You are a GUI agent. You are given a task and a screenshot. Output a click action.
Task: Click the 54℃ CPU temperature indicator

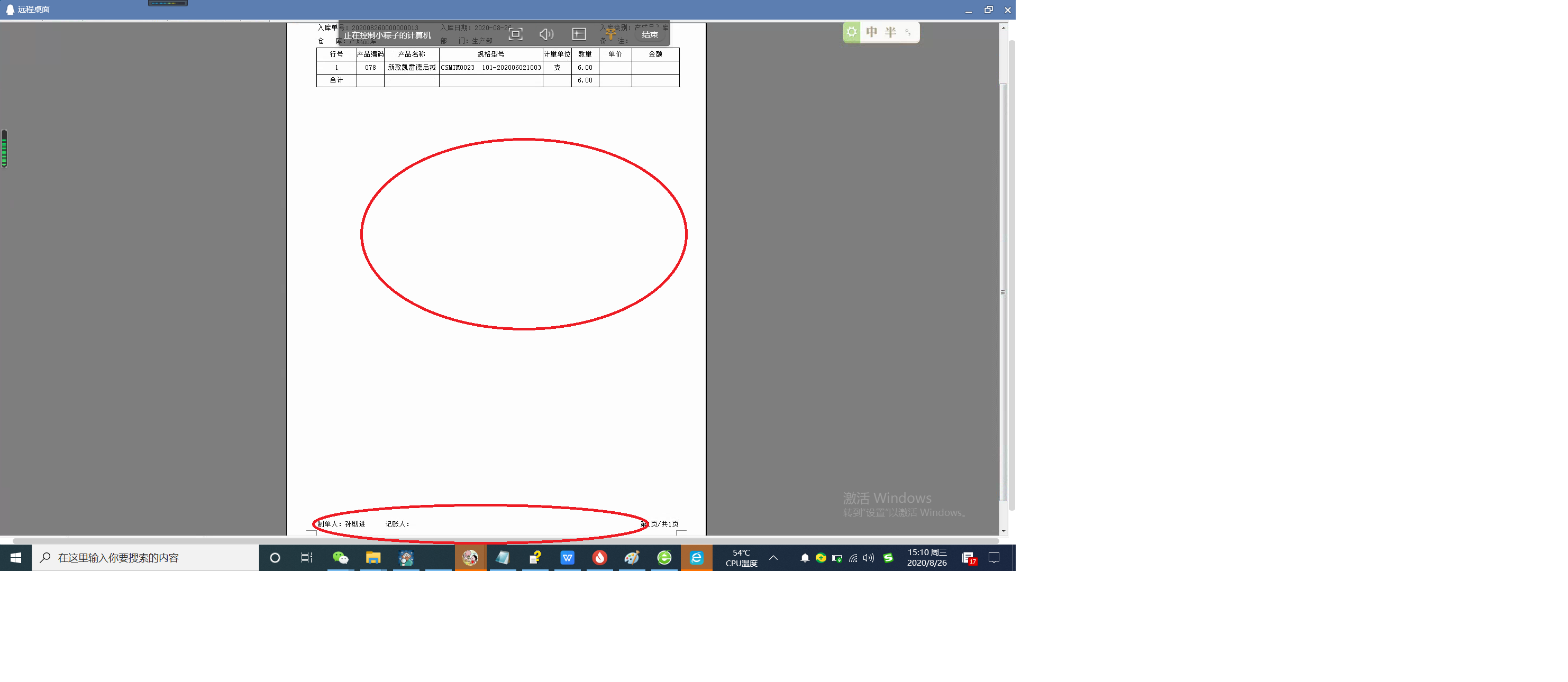[741, 558]
